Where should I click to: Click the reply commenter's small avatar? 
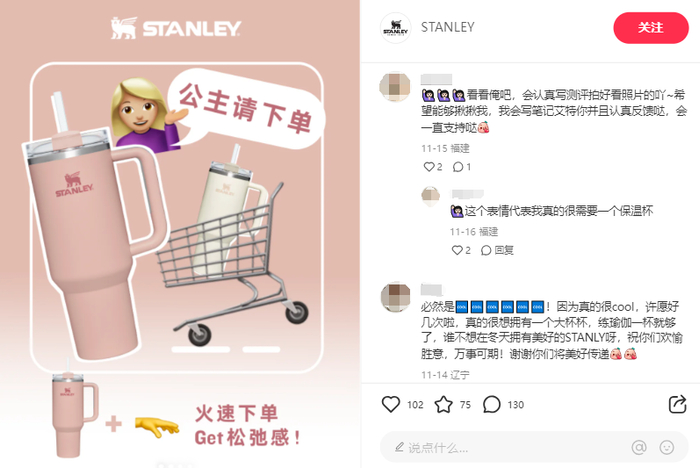click(x=431, y=196)
